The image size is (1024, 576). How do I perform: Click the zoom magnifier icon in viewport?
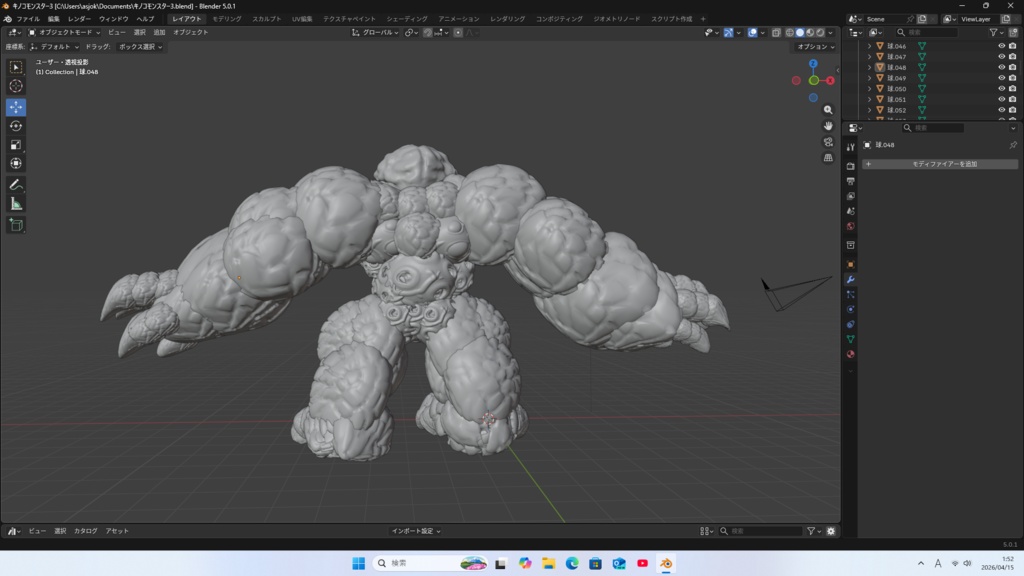point(828,110)
